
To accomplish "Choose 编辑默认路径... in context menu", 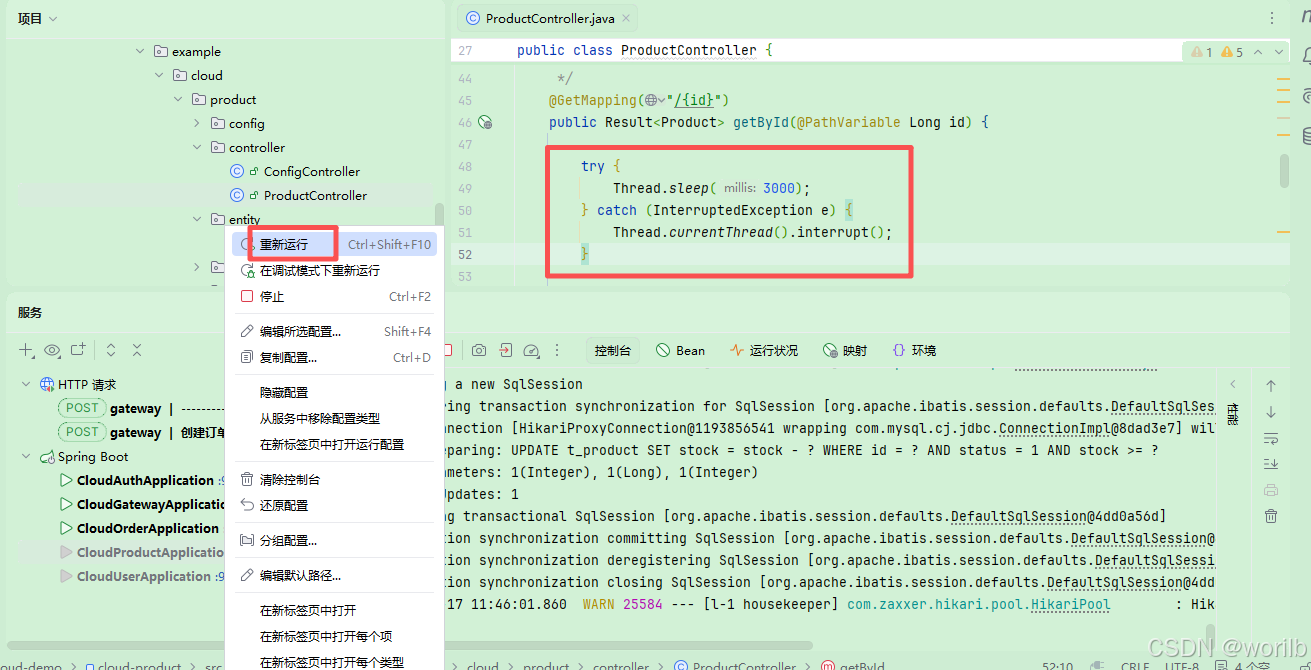I will click(334, 575).
